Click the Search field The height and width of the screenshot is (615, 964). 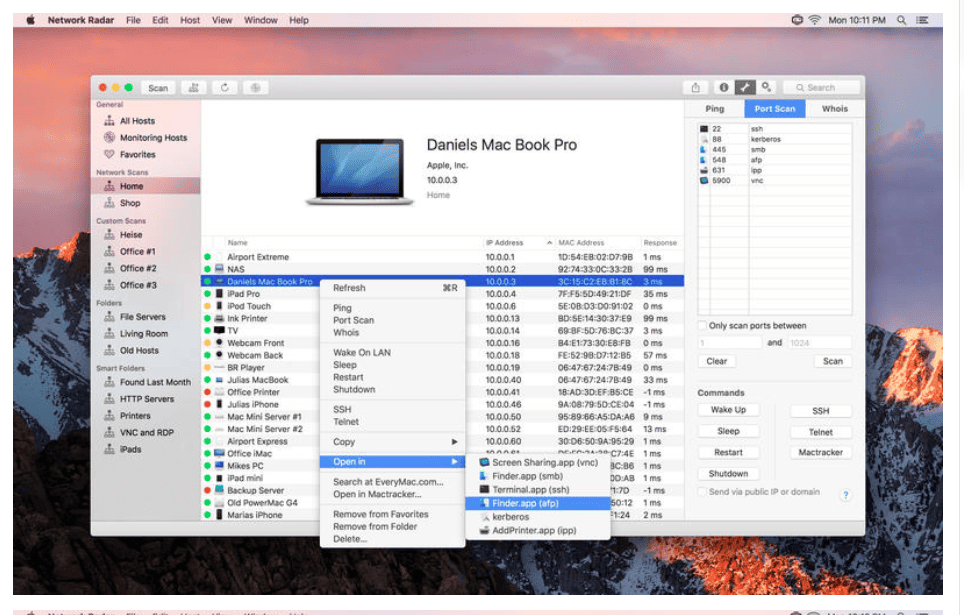click(x=823, y=88)
